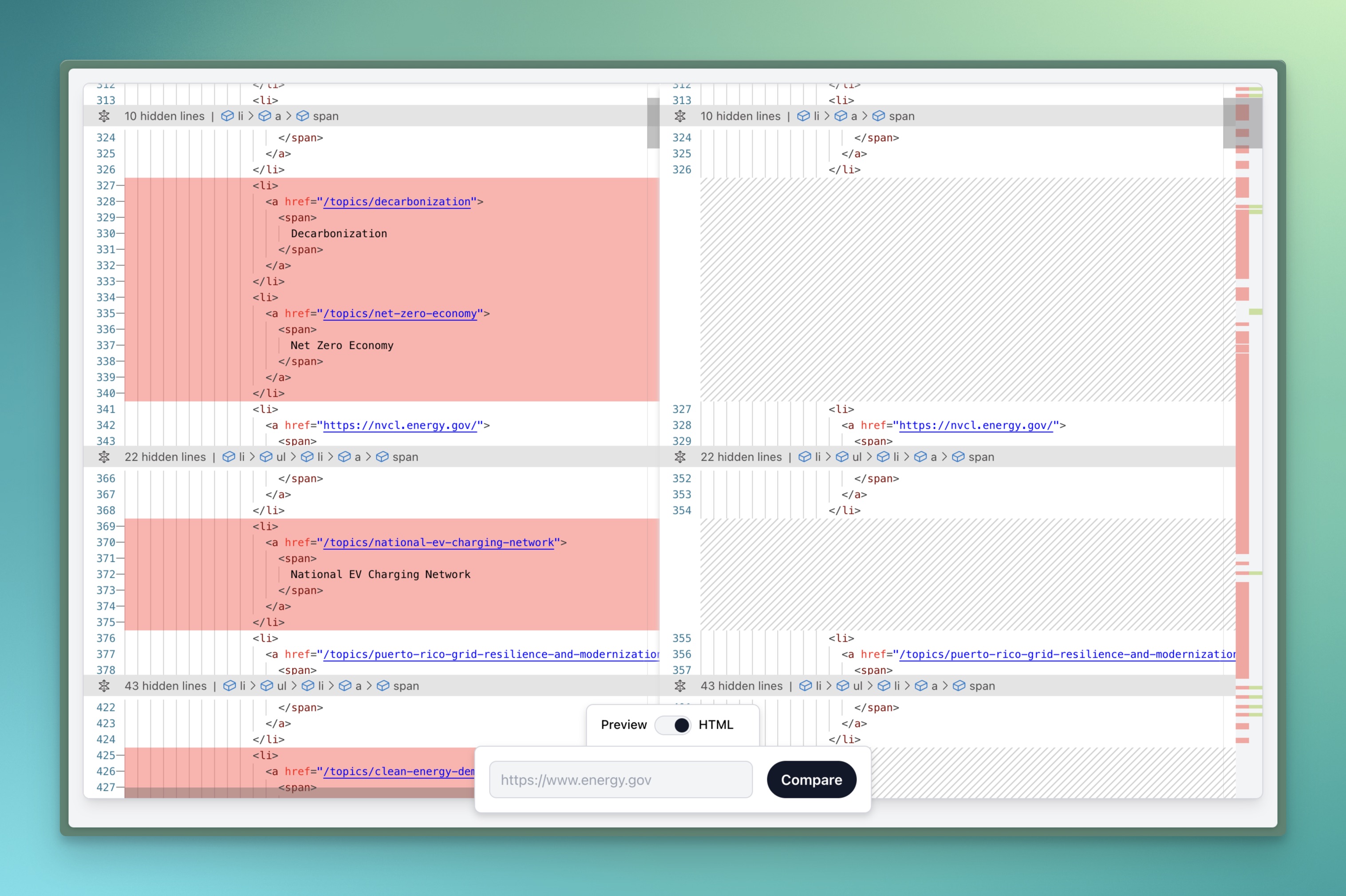Image resolution: width=1346 pixels, height=896 pixels.
Task: Expand 43 hidden lines in left pane
Action: coord(165,686)
